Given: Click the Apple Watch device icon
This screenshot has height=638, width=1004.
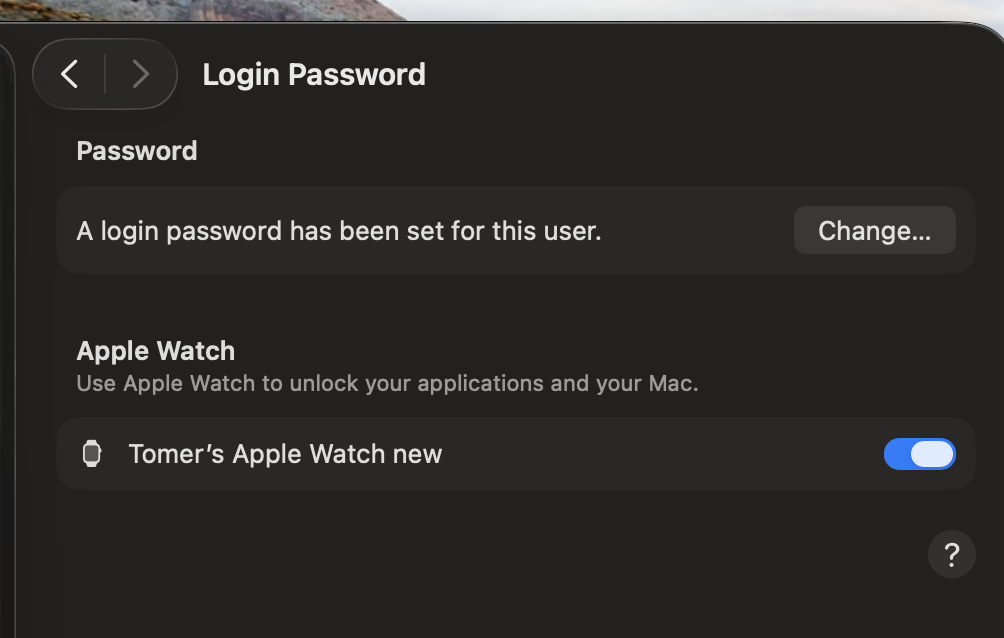Looking at the screenshot, I should click(92, 454).
